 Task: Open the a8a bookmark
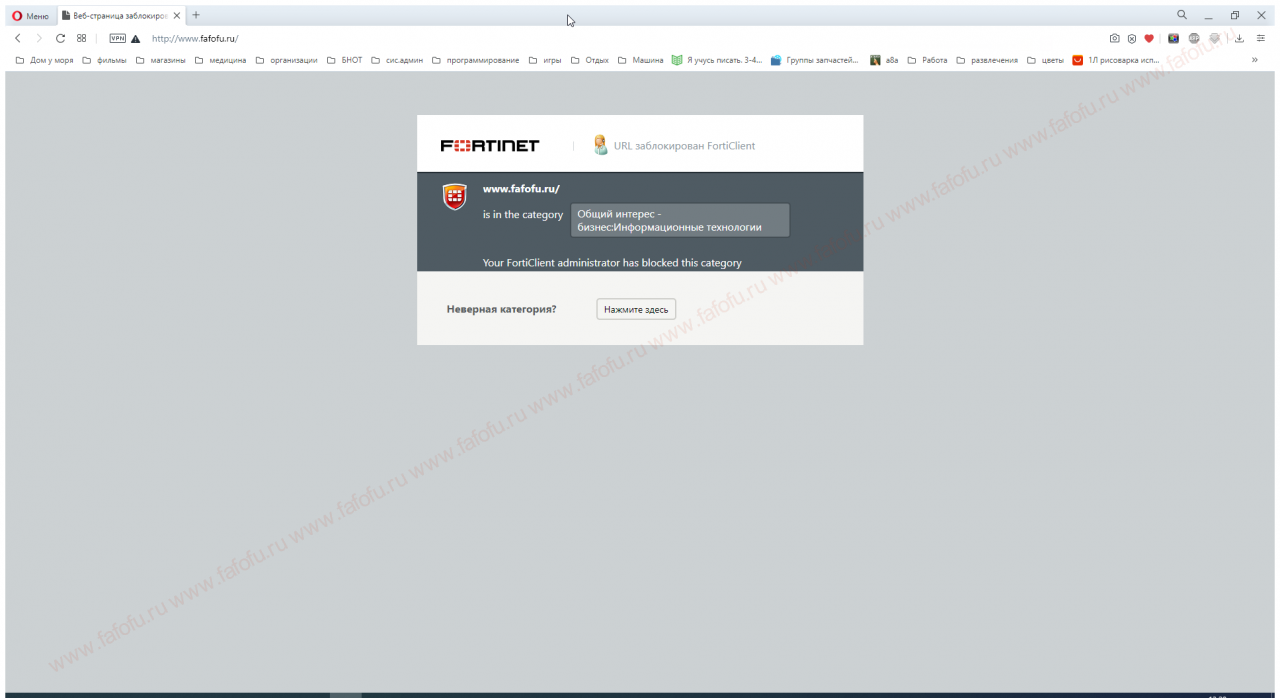pos(884,60)
